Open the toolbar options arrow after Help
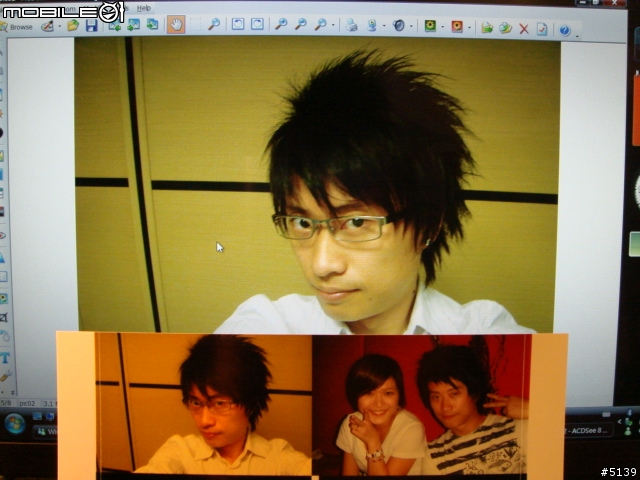 click(578, 36)
